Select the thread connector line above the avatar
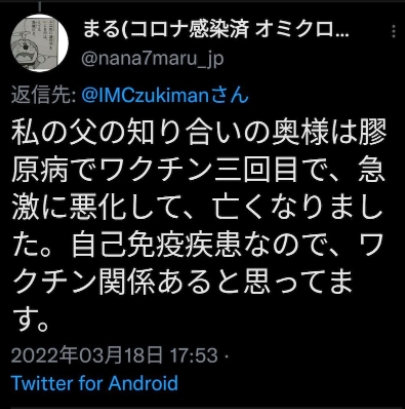Viewport: 405px width, 409px height. click(x=40, y=7)
